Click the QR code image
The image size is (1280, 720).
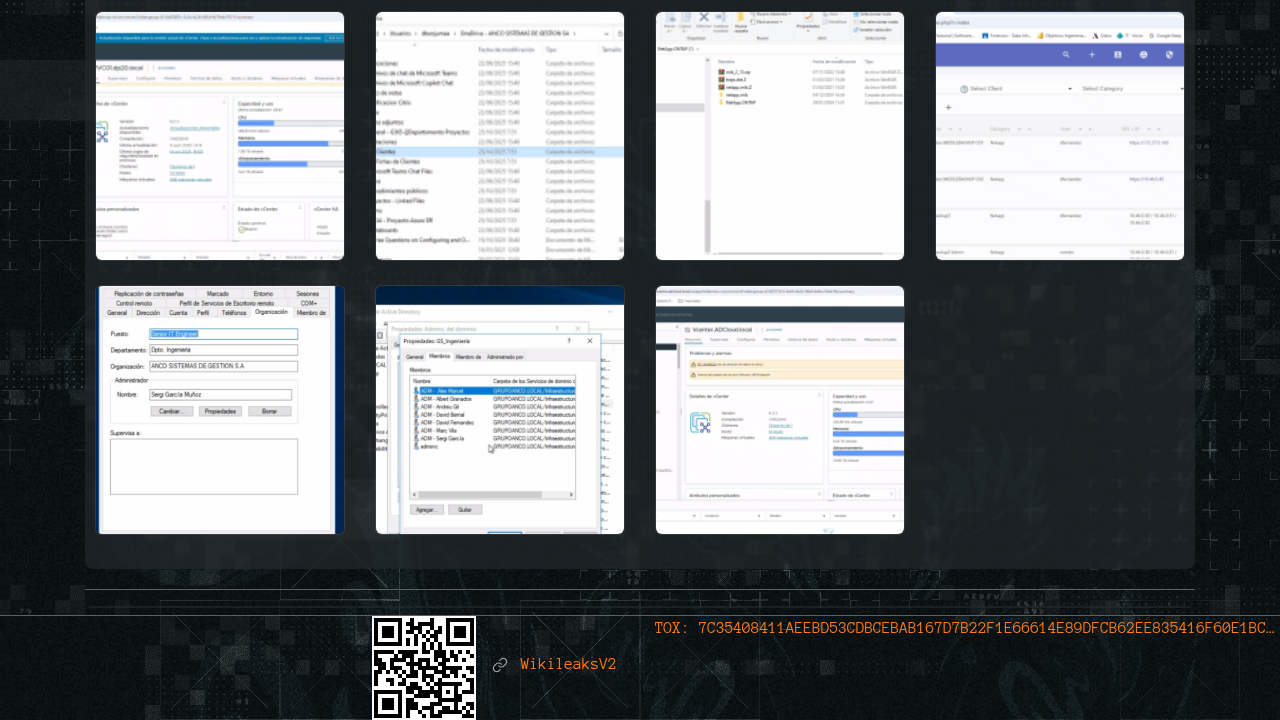(424, 667)
